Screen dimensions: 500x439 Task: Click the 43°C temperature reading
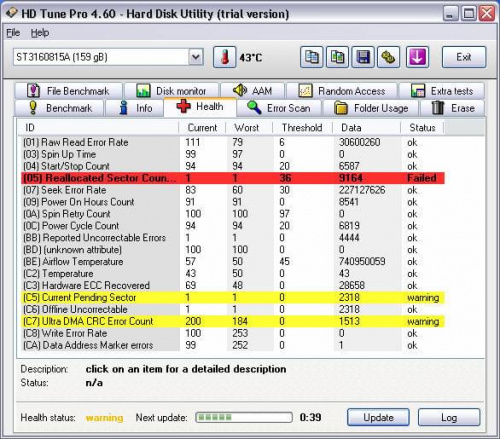251,58
